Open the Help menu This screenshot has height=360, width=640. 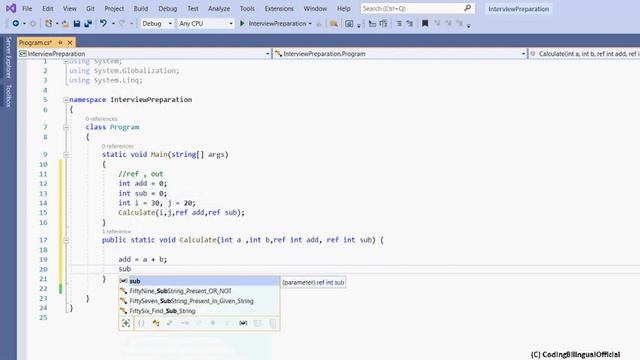point(344,8)
